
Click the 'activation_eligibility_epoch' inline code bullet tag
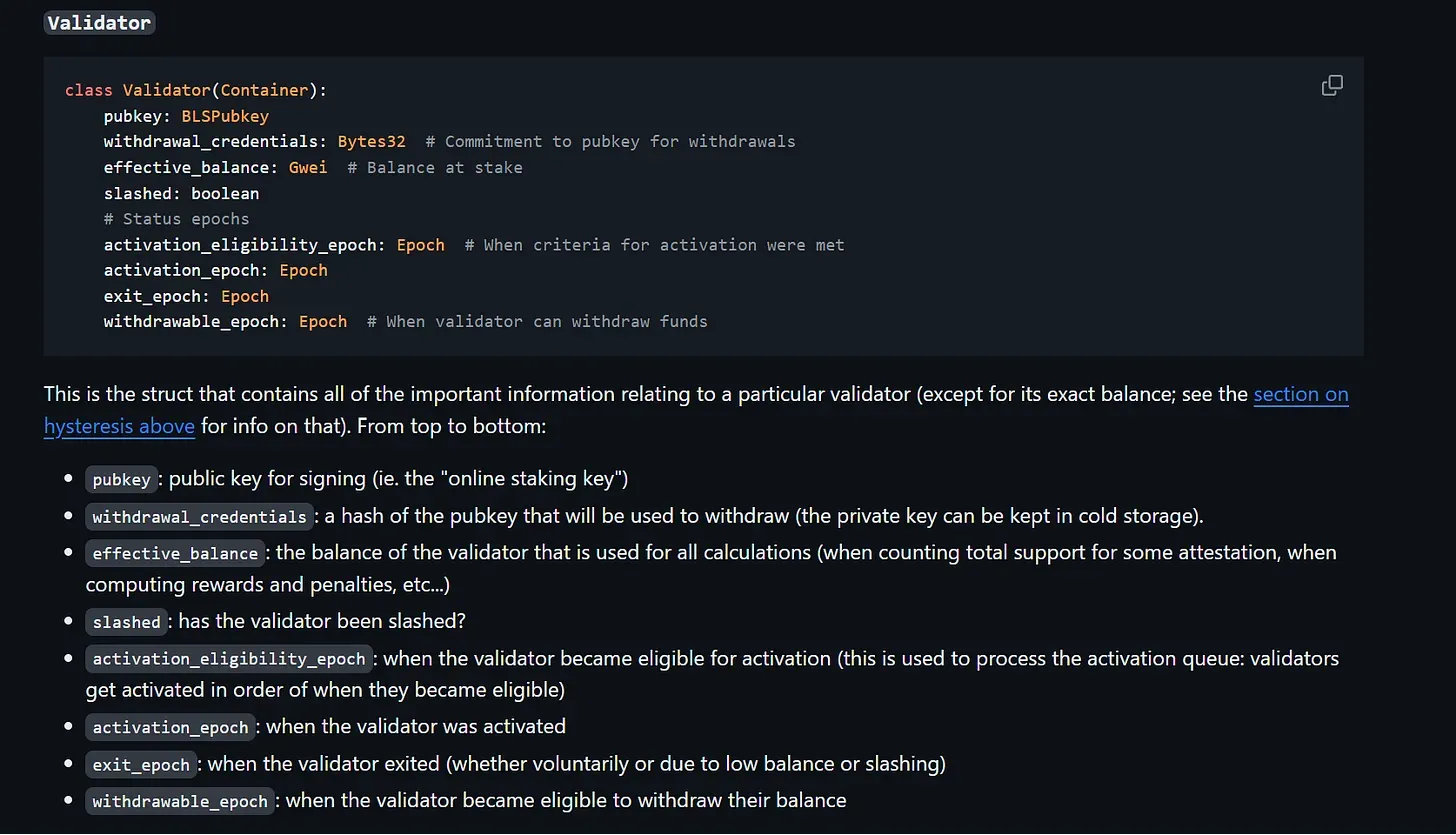(229, 659)
